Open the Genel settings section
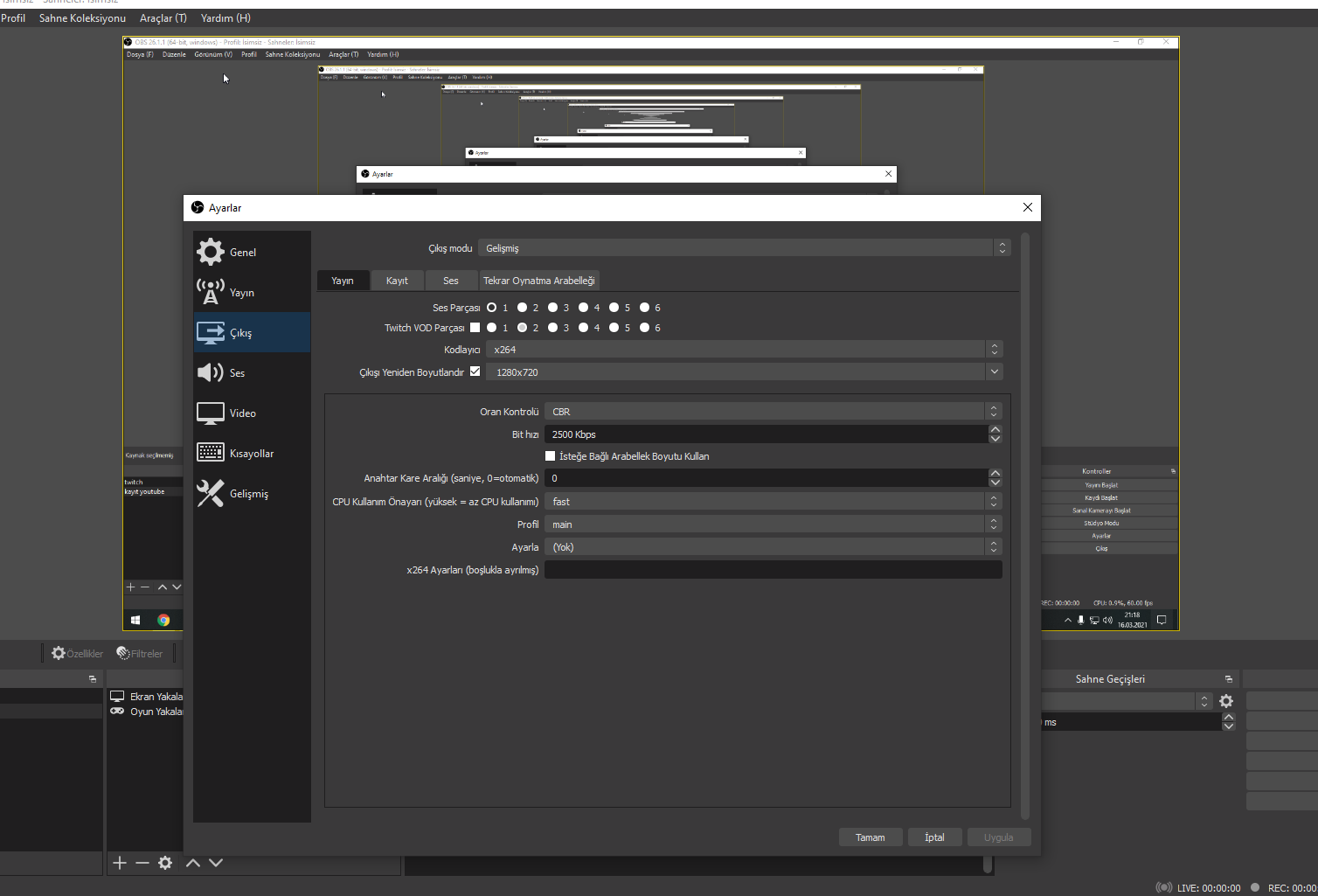 [252, 252]
